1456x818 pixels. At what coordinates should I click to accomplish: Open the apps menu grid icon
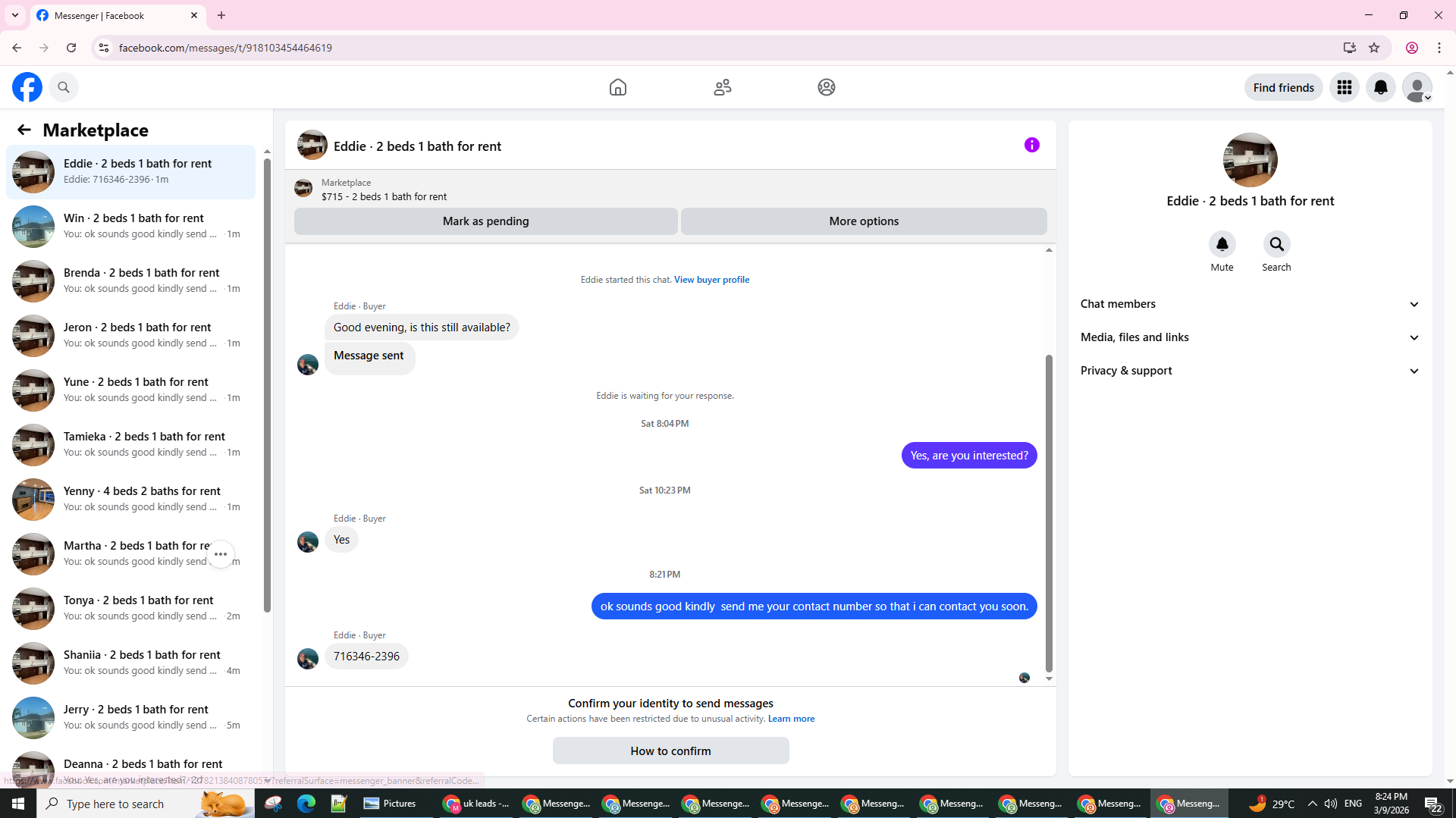[x=1345, y=87]
